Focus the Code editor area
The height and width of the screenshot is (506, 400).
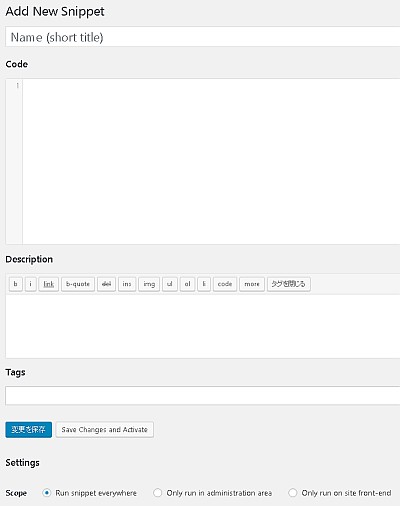pos(211,161)
